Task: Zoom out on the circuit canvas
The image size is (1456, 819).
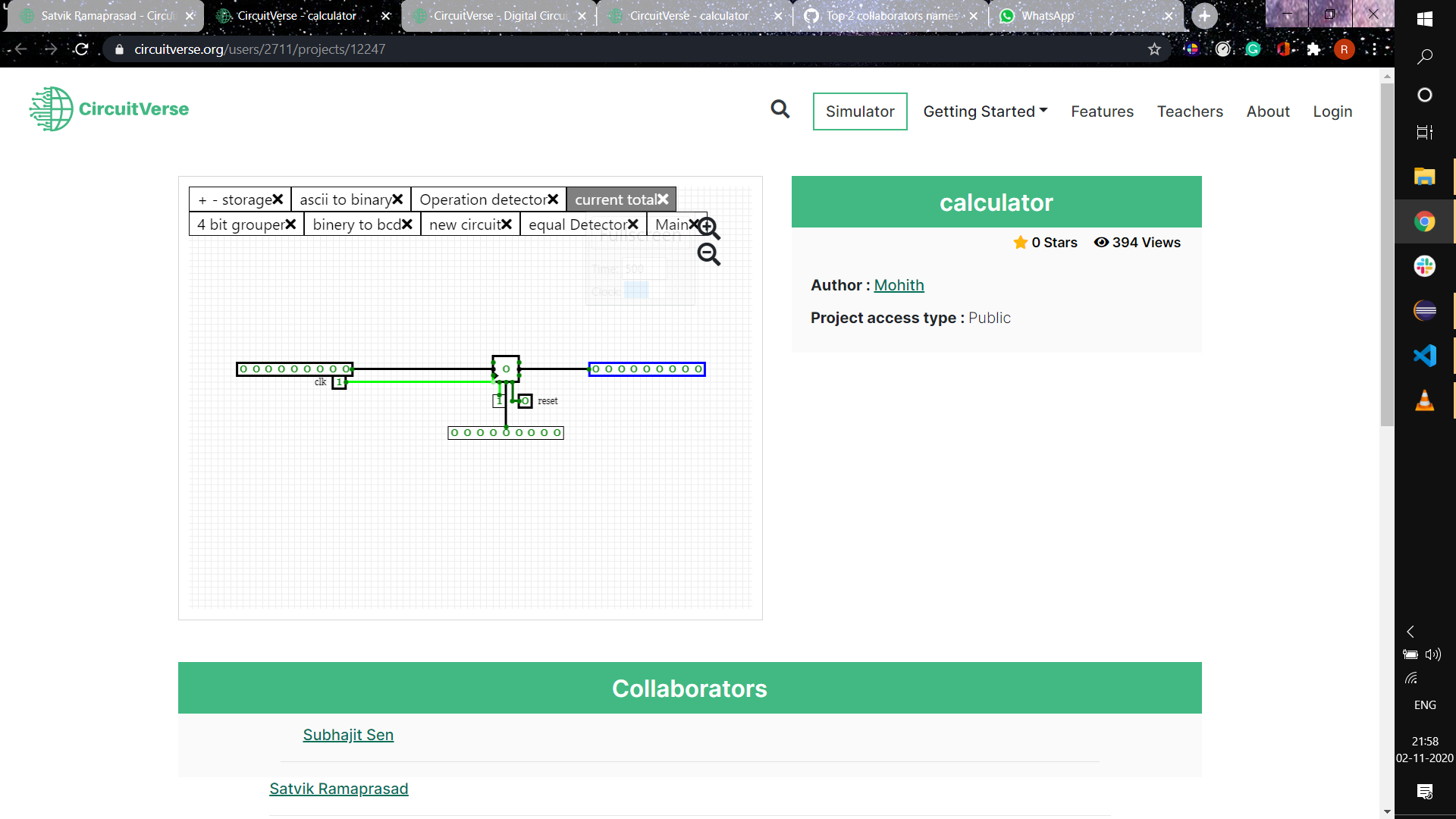Action: click(x=709, y=254)
